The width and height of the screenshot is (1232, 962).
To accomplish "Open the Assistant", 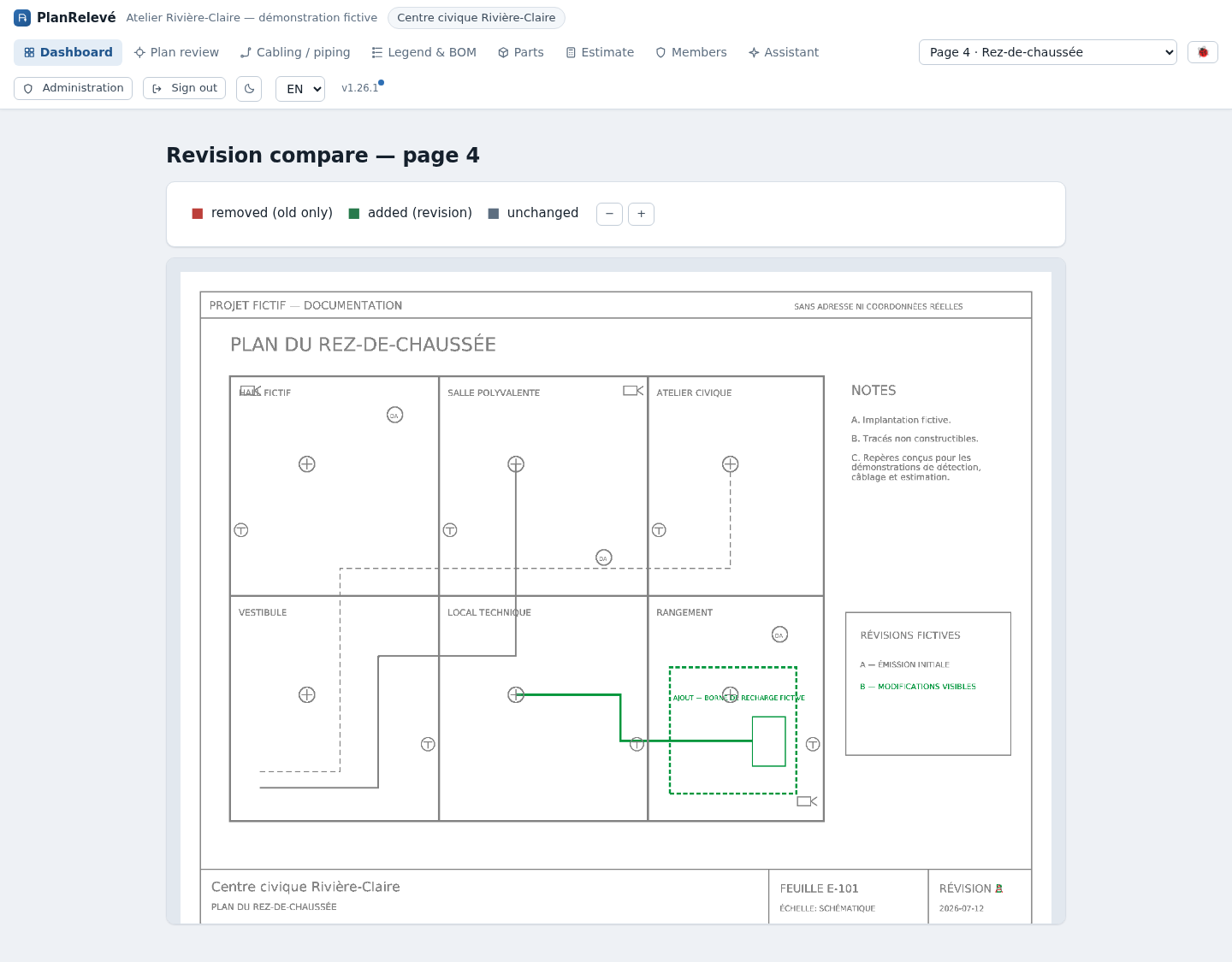I will pos(783,52).
